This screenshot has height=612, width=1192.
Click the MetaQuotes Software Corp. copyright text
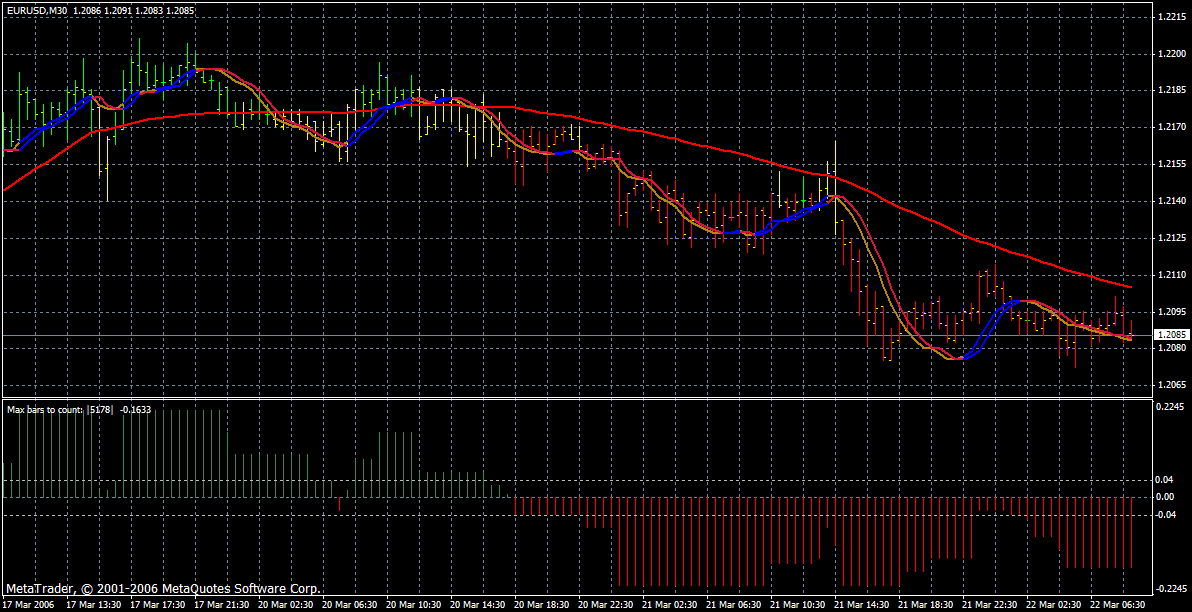pyautogui.click(x=163, y=589)
